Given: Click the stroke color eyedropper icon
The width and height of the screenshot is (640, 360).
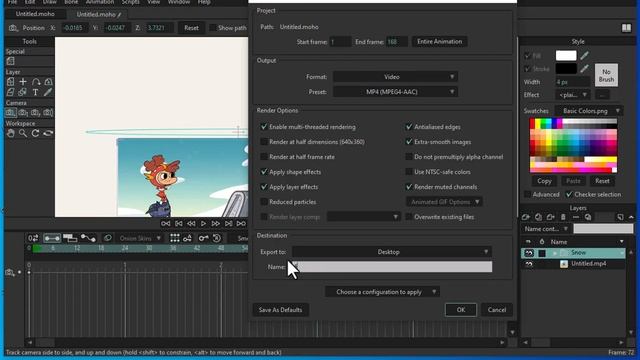Looking at the screenshot, I should (x=584, y=69).
